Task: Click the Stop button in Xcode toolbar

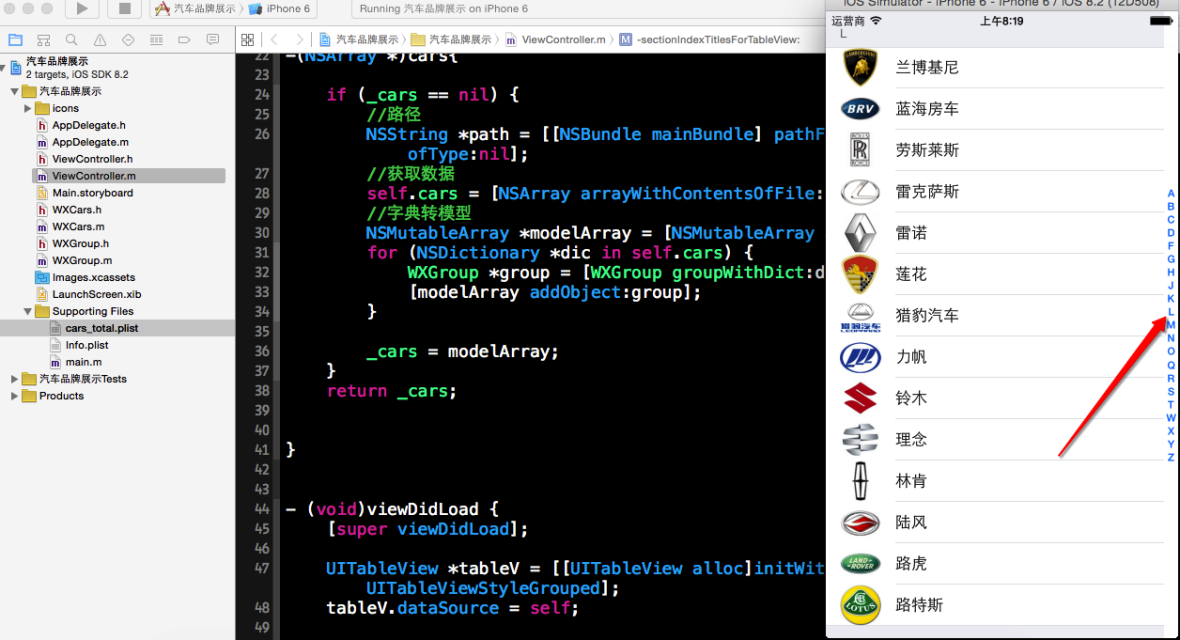Action: [x=125, y=8]
